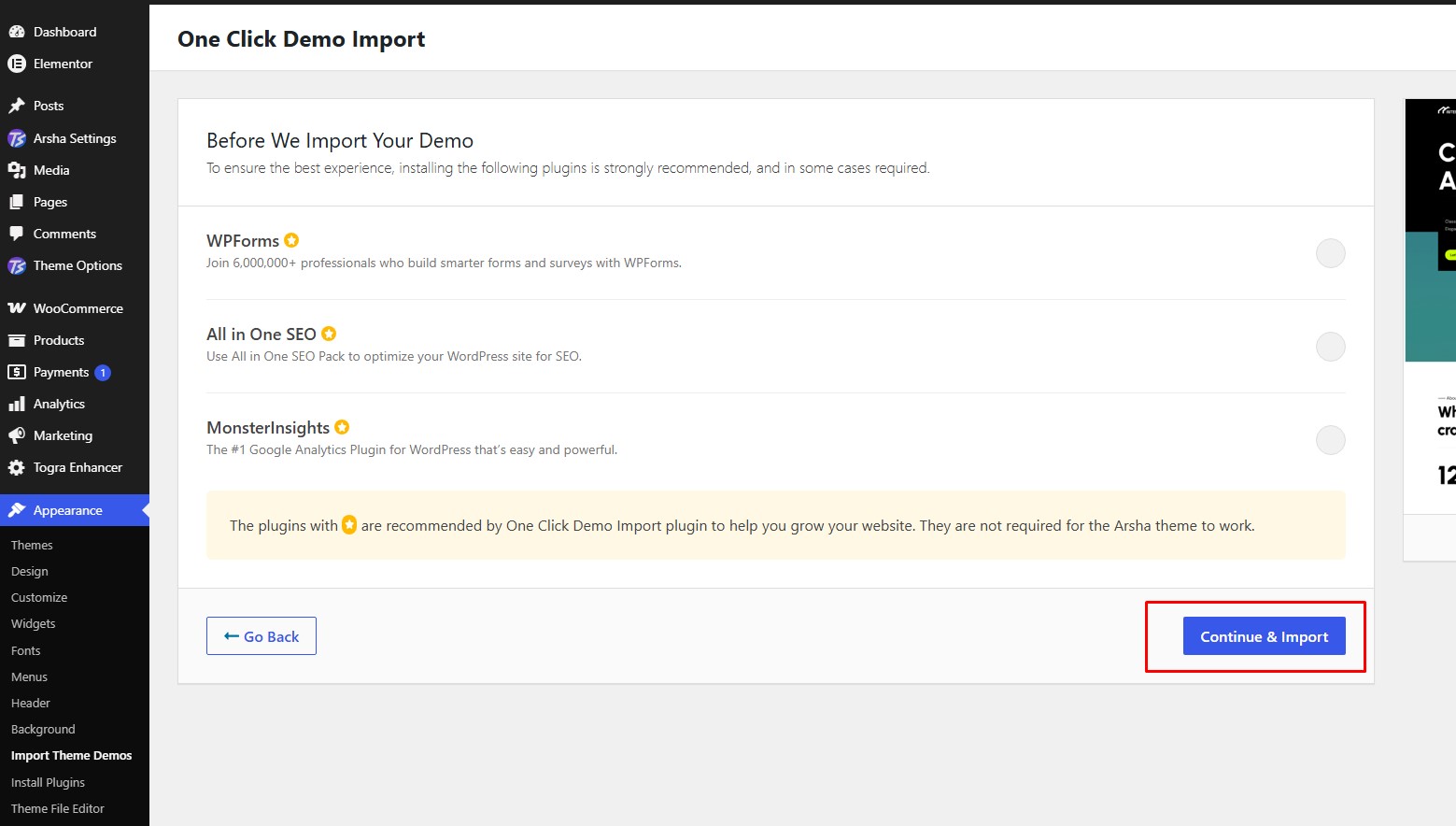Select the Appearance menu item
1456x826 pixels.
[x=75, y=510]
